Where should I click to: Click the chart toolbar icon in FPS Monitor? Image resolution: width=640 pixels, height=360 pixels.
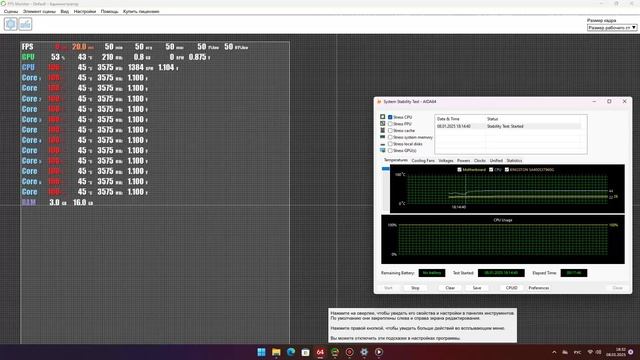pos(25,24)
